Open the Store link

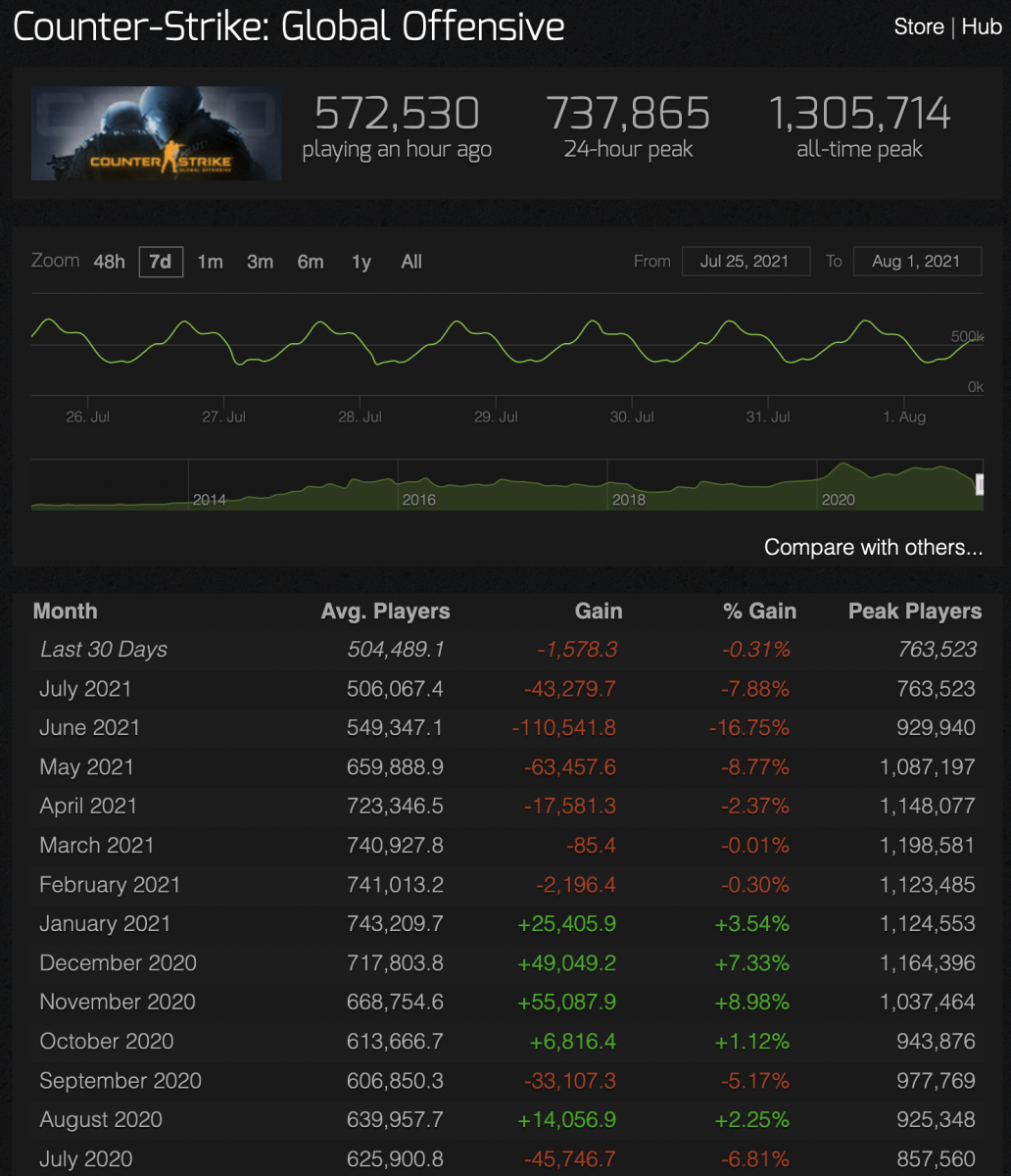click(918, 27)
